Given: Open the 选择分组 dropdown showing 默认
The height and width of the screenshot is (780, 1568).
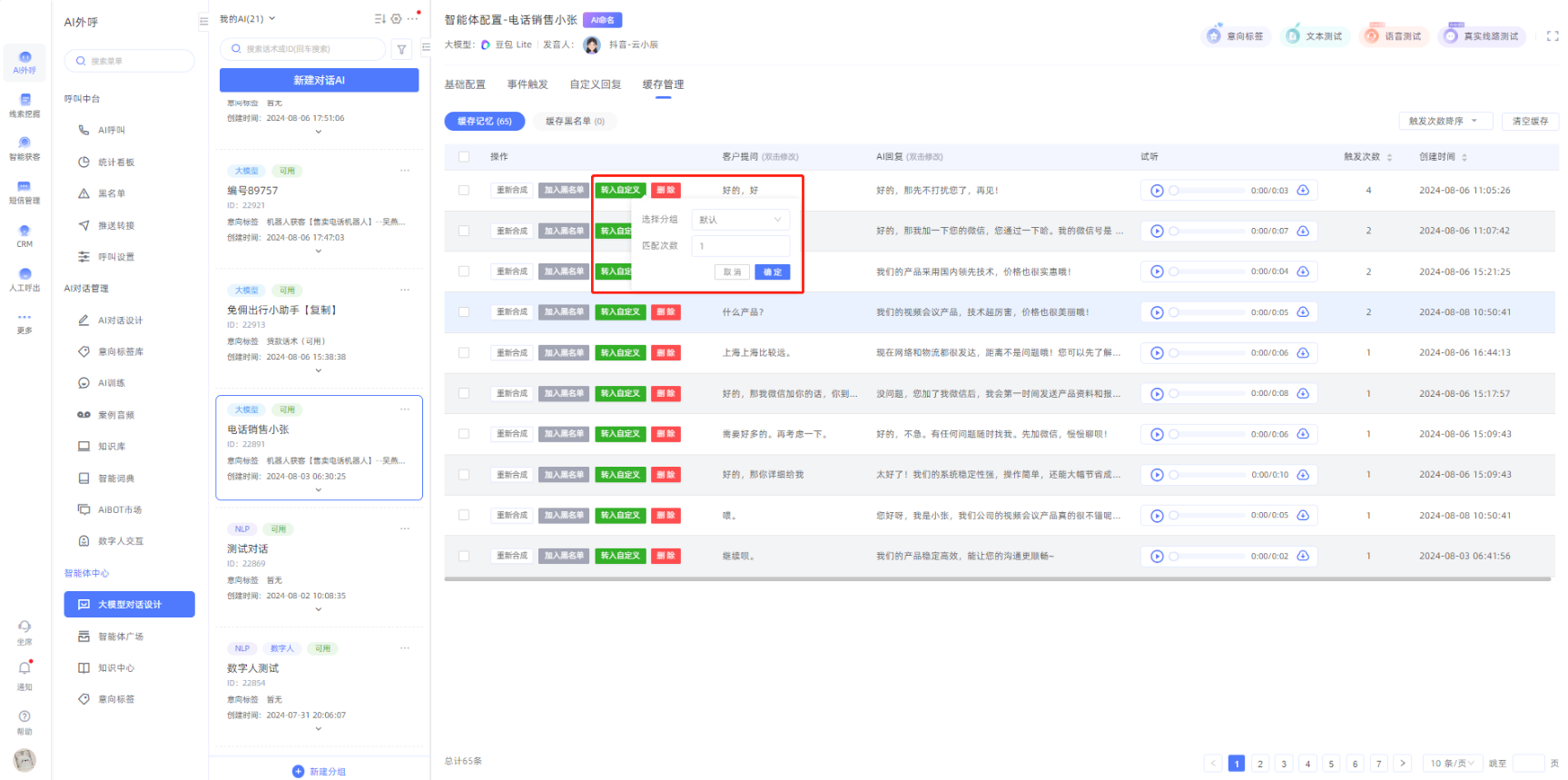Looking at the screenshot, I should tap(740, 220).
